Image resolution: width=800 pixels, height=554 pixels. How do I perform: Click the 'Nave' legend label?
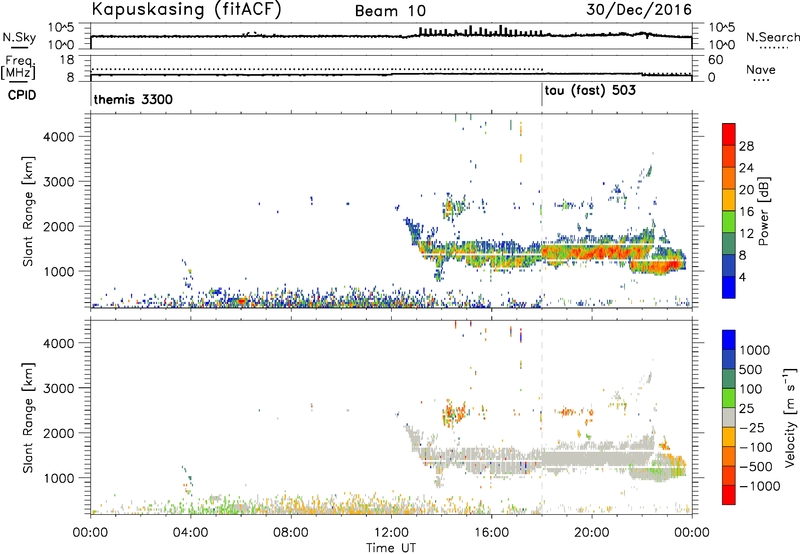click(x=761, y=69)
